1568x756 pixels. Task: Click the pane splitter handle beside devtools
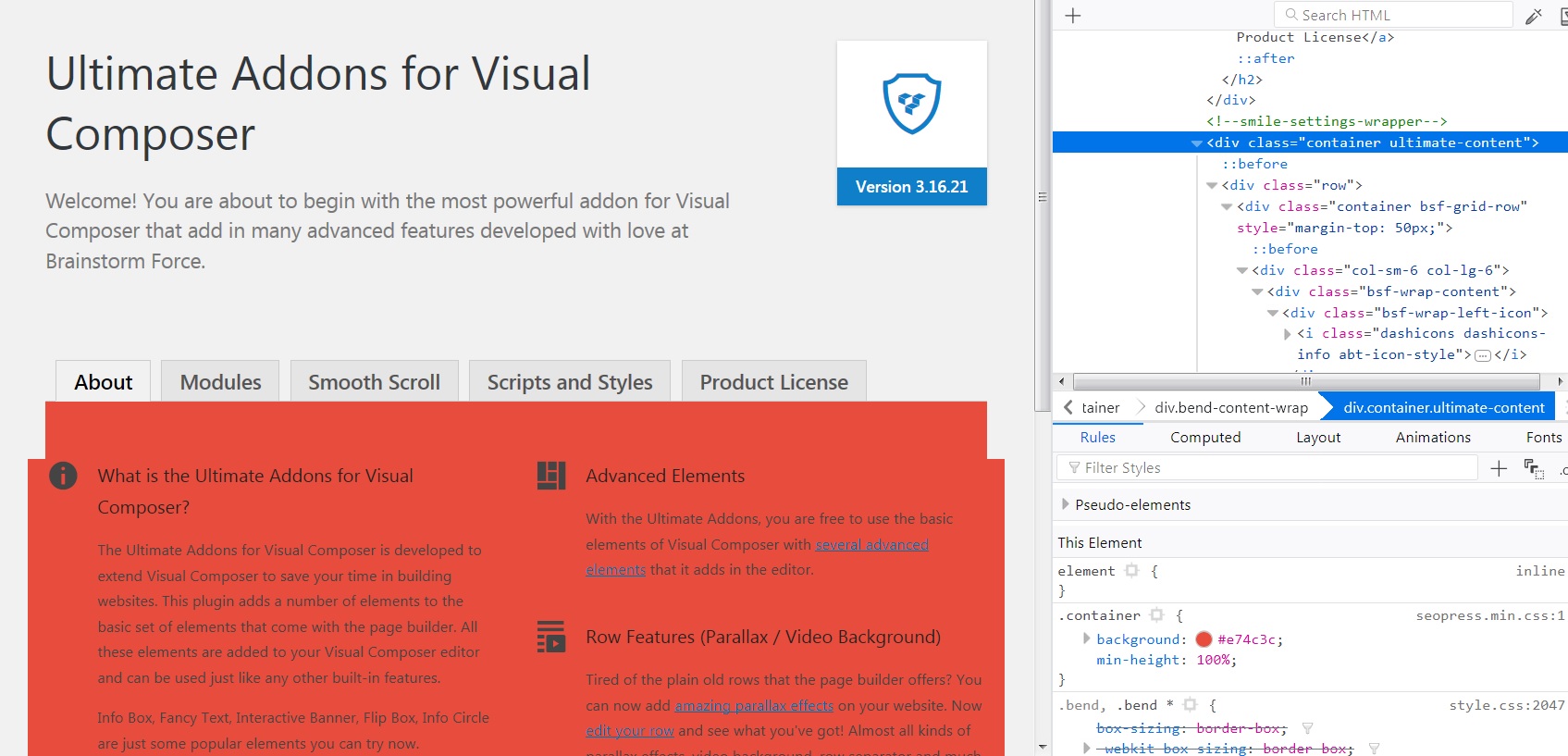[1043, 196]
